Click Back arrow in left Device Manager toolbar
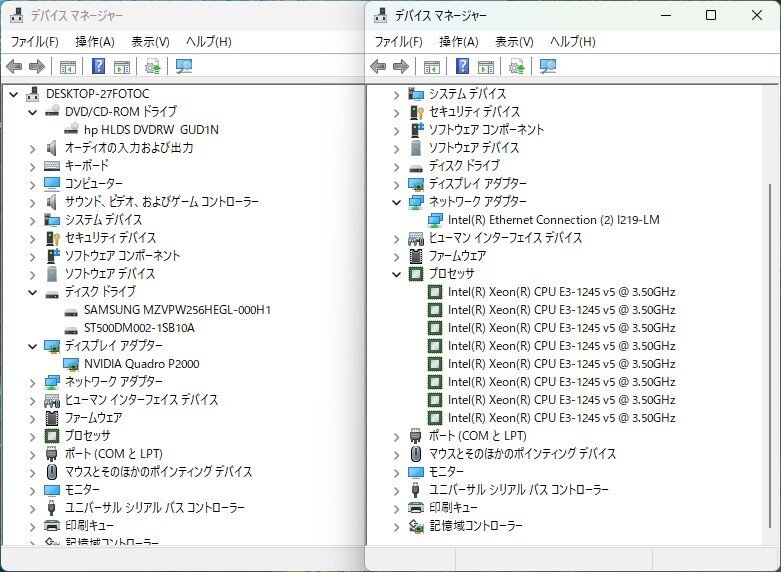781x572 pixels. (x=14, y=66)
